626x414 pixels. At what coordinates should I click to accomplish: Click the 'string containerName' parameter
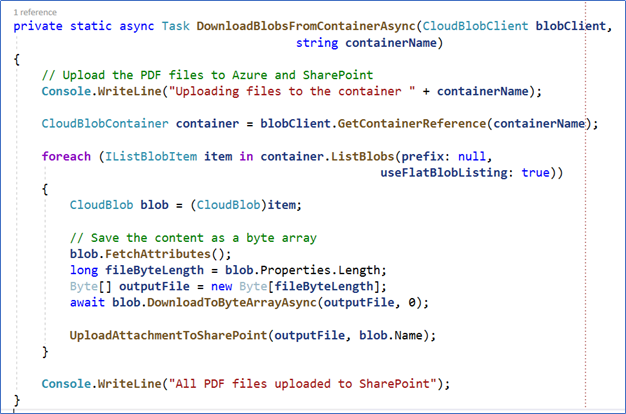pyautogui.click(x=369, y=43)
